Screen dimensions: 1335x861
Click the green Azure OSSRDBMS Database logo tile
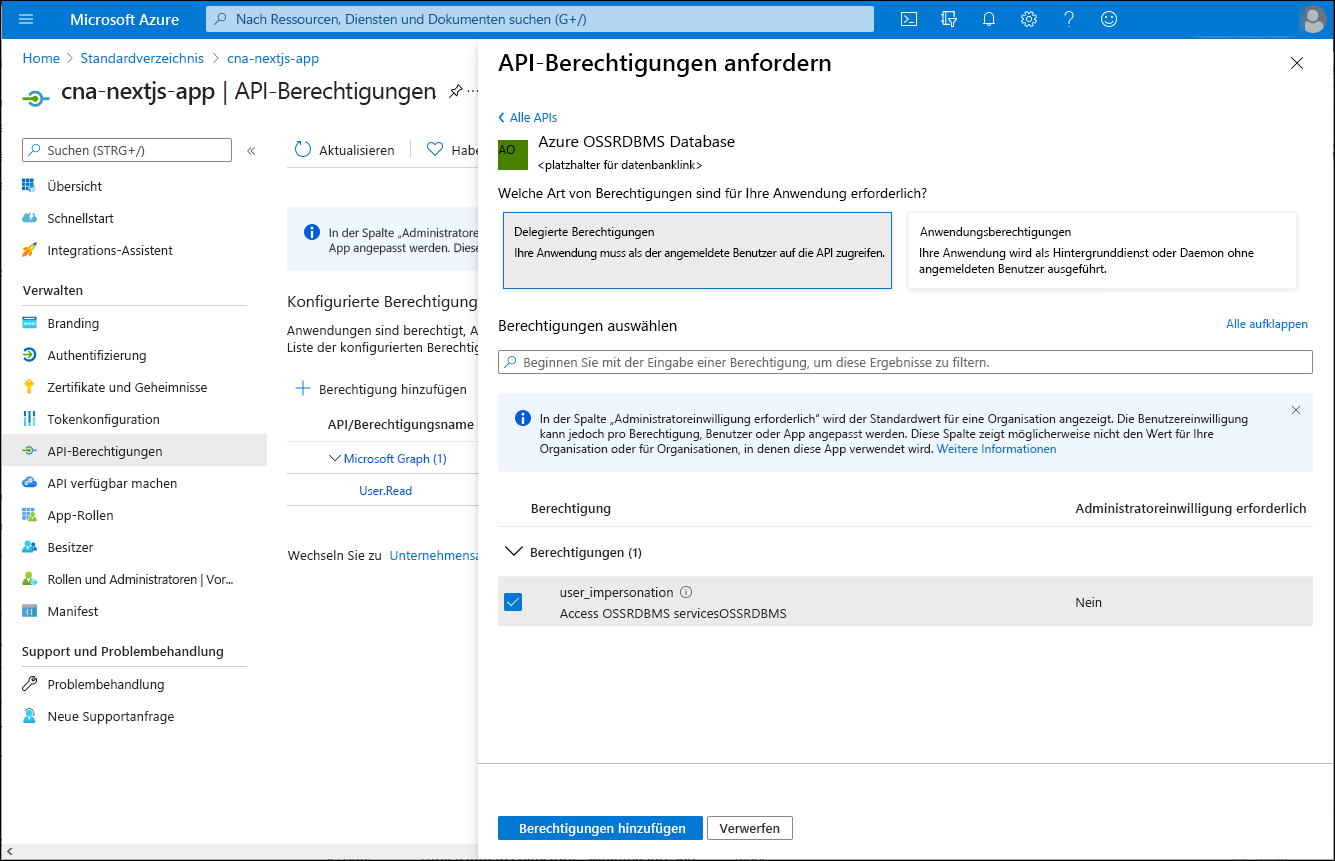tap(512, 153)
